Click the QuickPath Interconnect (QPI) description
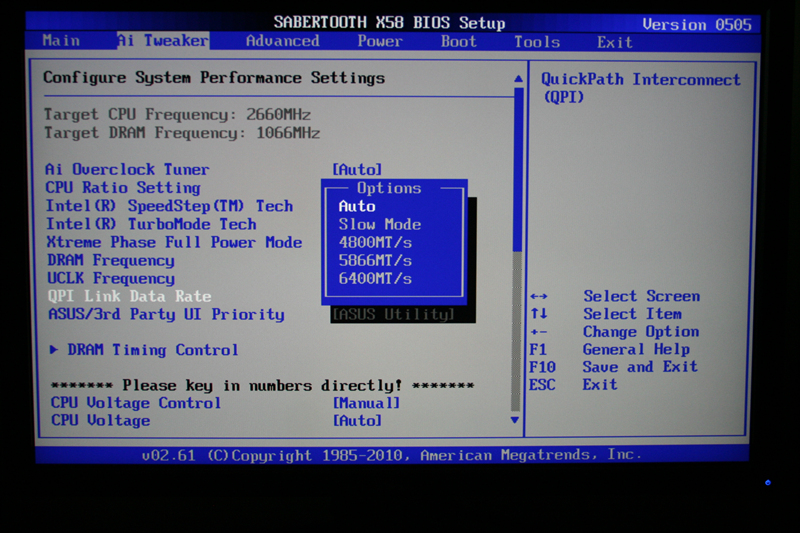800x533 pixels. (640, 88)
